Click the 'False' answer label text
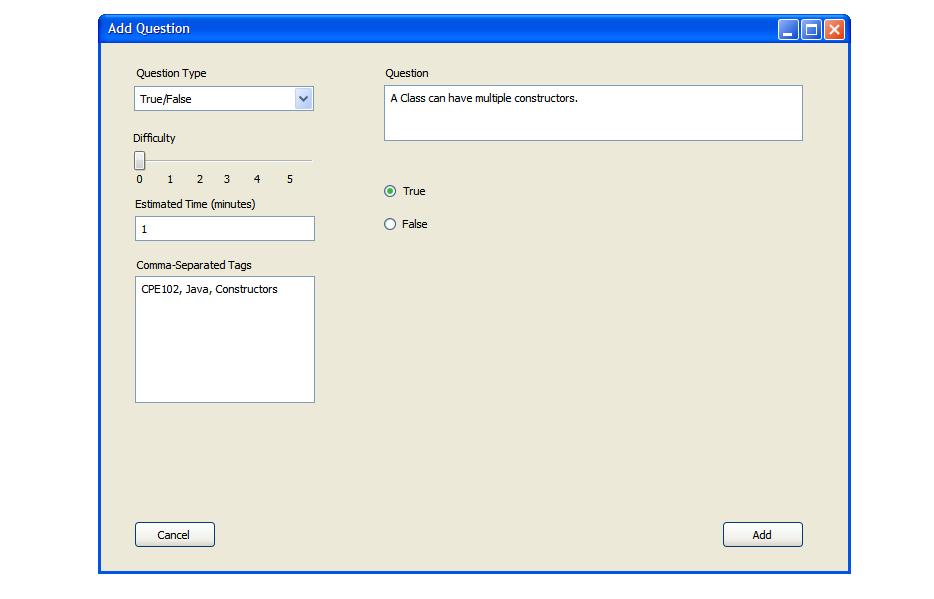The image size is (934, 599). (415, 224)
